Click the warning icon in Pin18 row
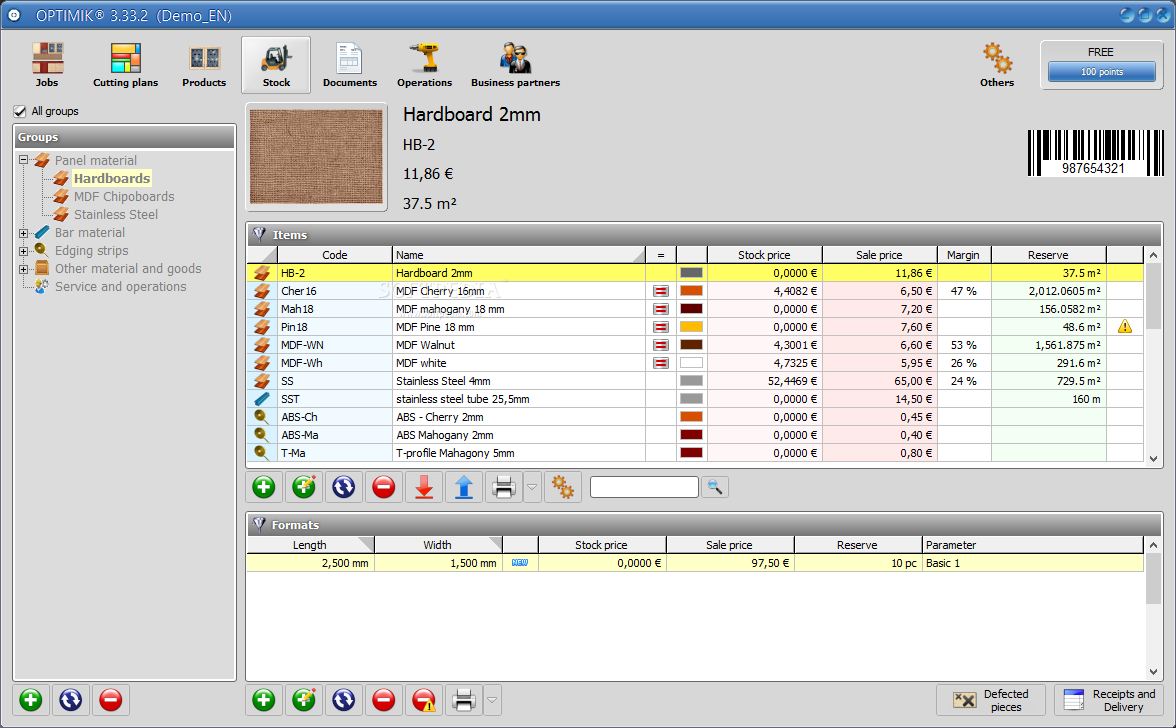 pyautogui.click(x=1124, y=327)
